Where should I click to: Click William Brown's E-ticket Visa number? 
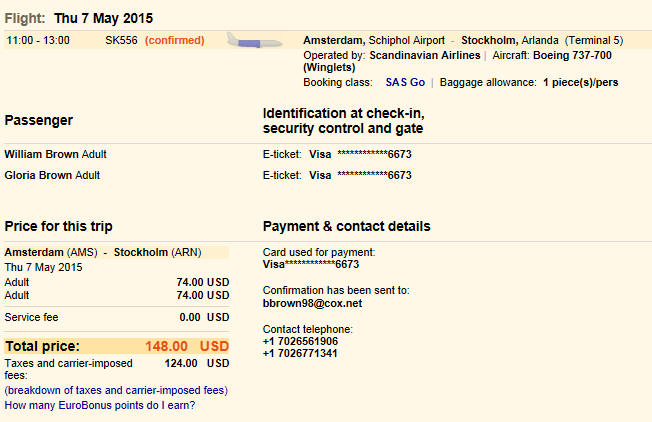click(360, 154)
